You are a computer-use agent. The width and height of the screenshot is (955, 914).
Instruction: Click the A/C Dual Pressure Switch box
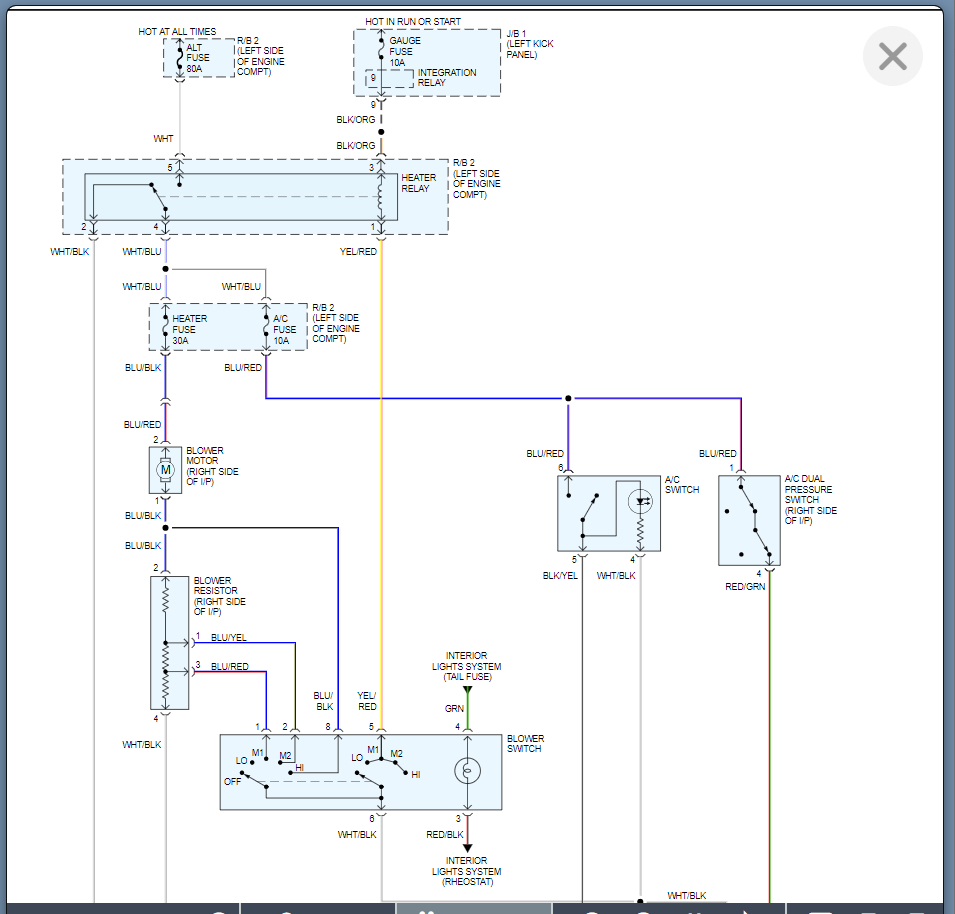[748, 520]
